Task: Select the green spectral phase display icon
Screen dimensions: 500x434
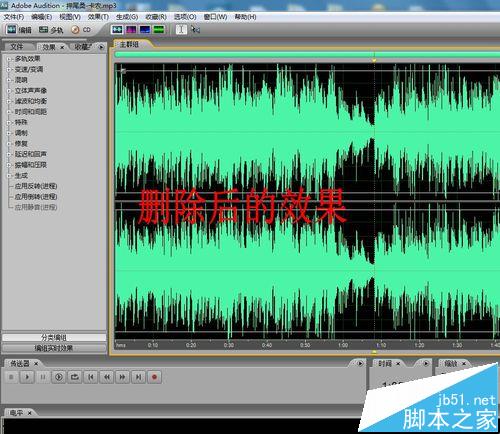Action: point(159,30)
